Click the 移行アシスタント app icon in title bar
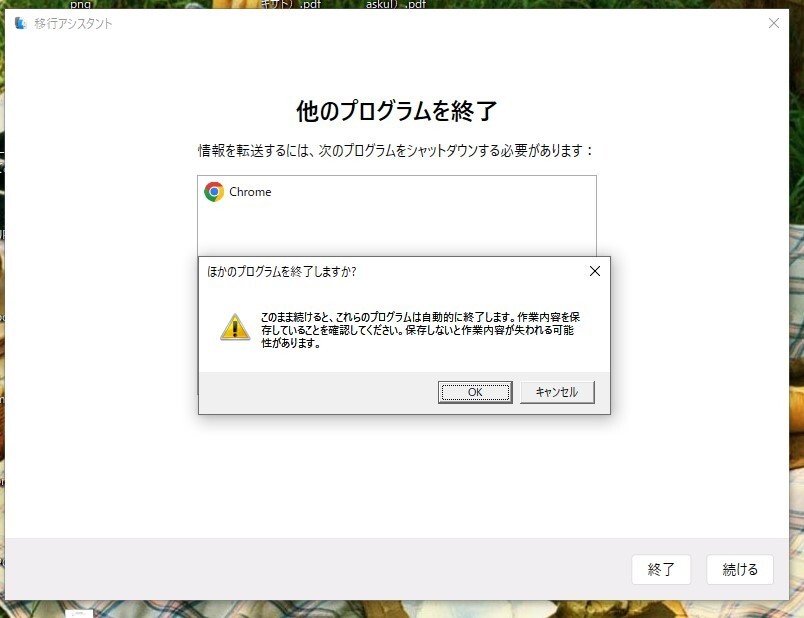 21,23
